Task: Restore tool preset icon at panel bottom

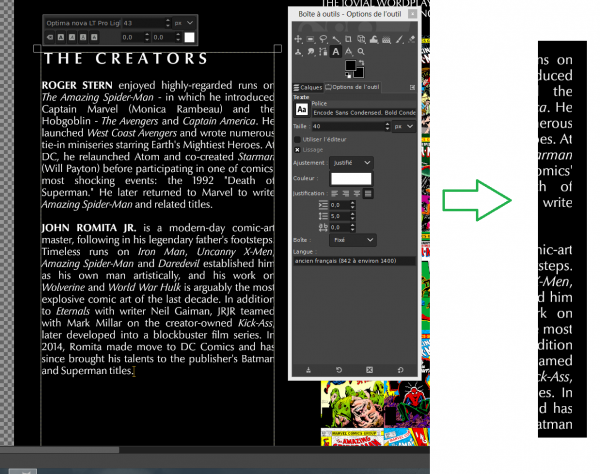Action: [x=339, y=370]
